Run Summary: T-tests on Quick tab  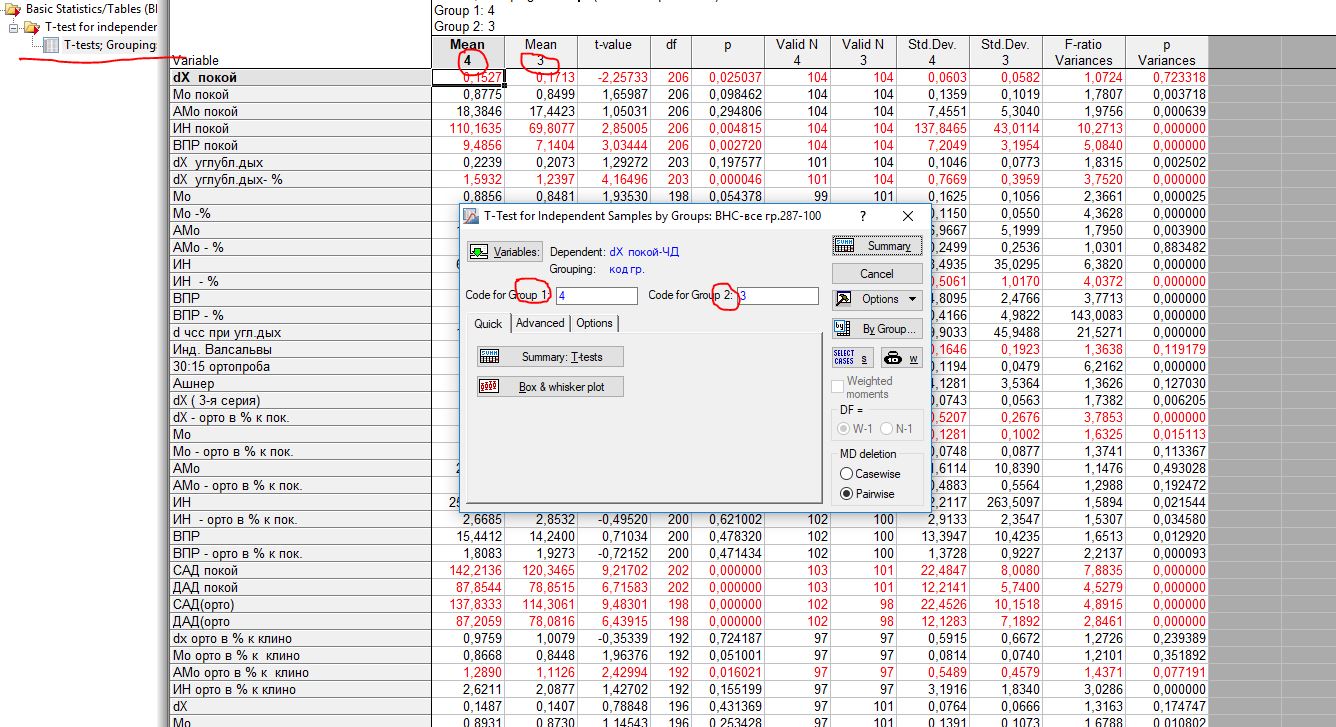550,357
